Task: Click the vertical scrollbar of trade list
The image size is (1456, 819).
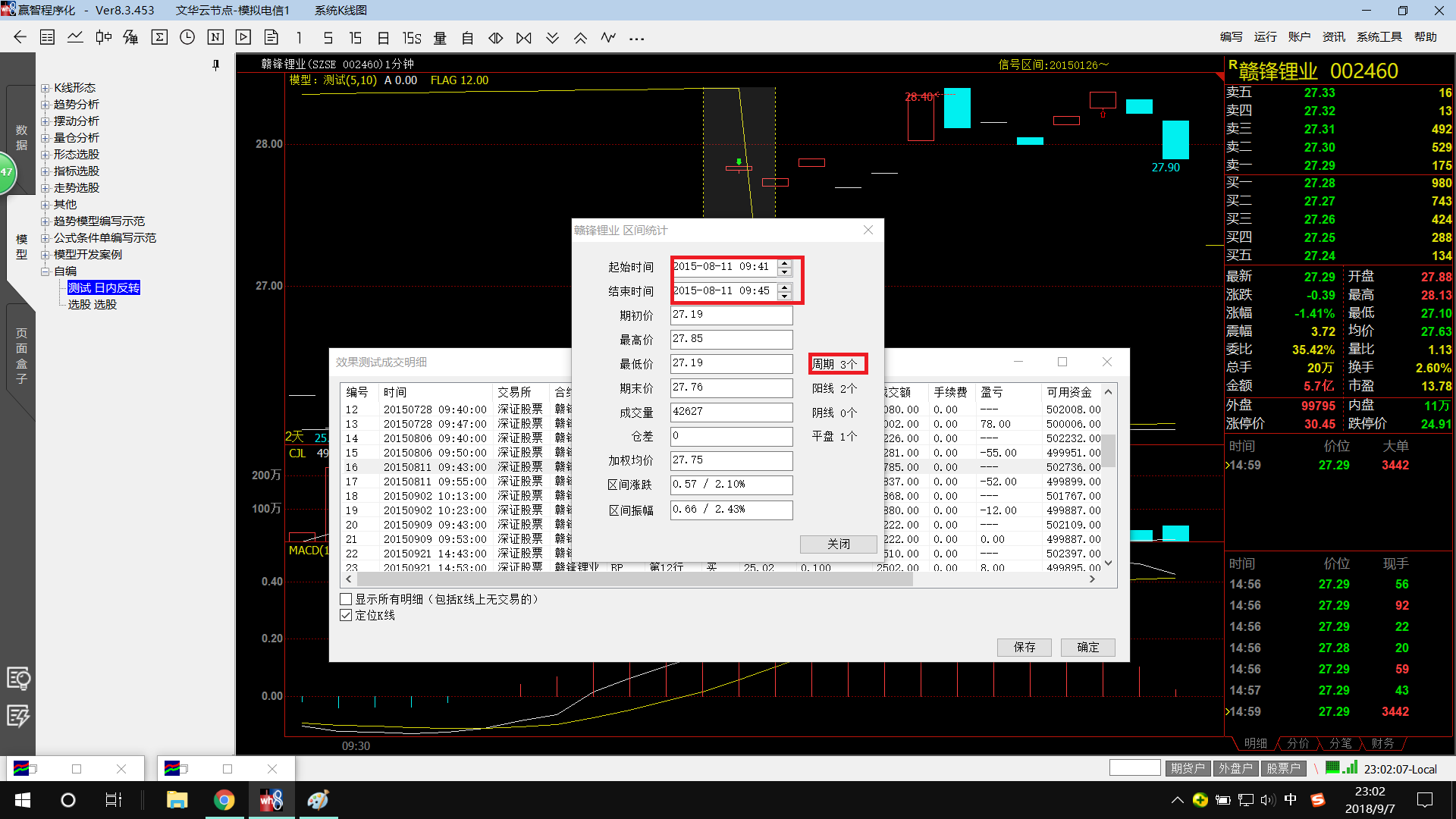Action: (1108, 452)
